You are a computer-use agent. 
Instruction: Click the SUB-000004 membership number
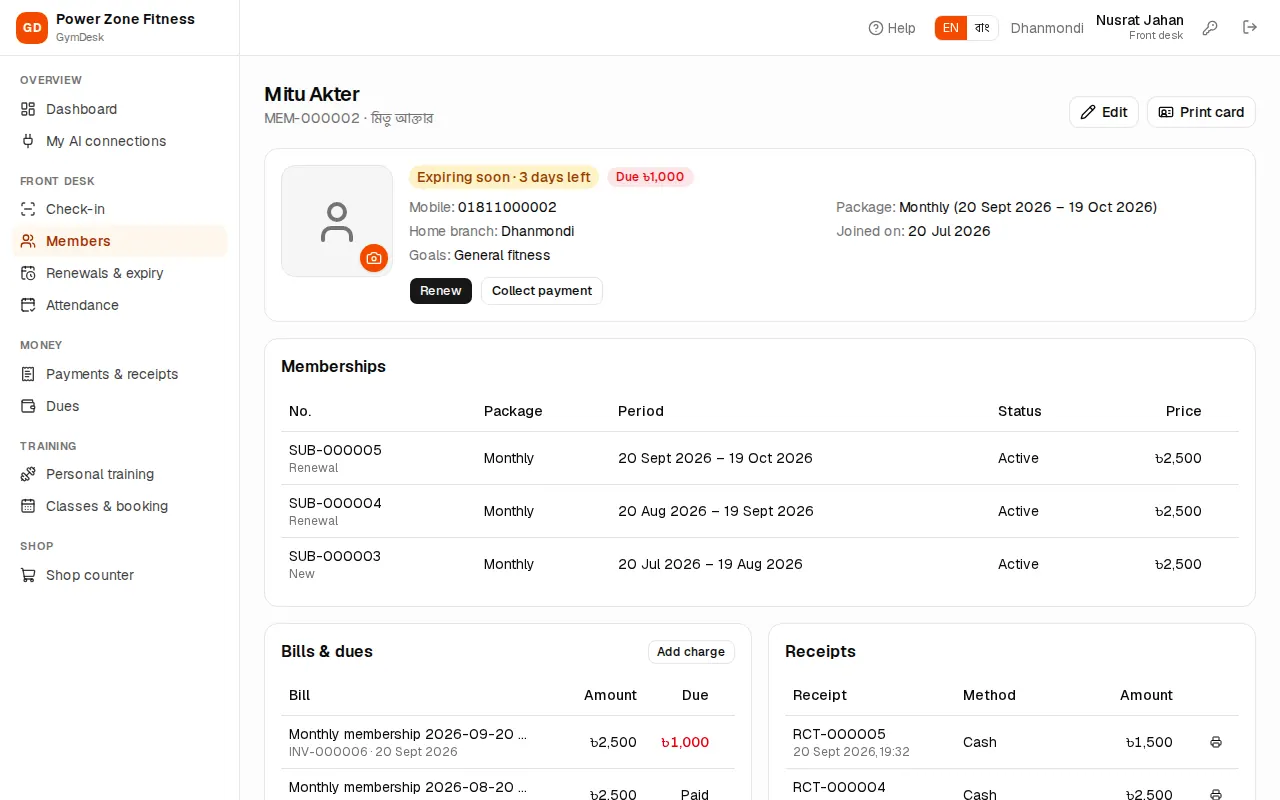click(335, 503)
